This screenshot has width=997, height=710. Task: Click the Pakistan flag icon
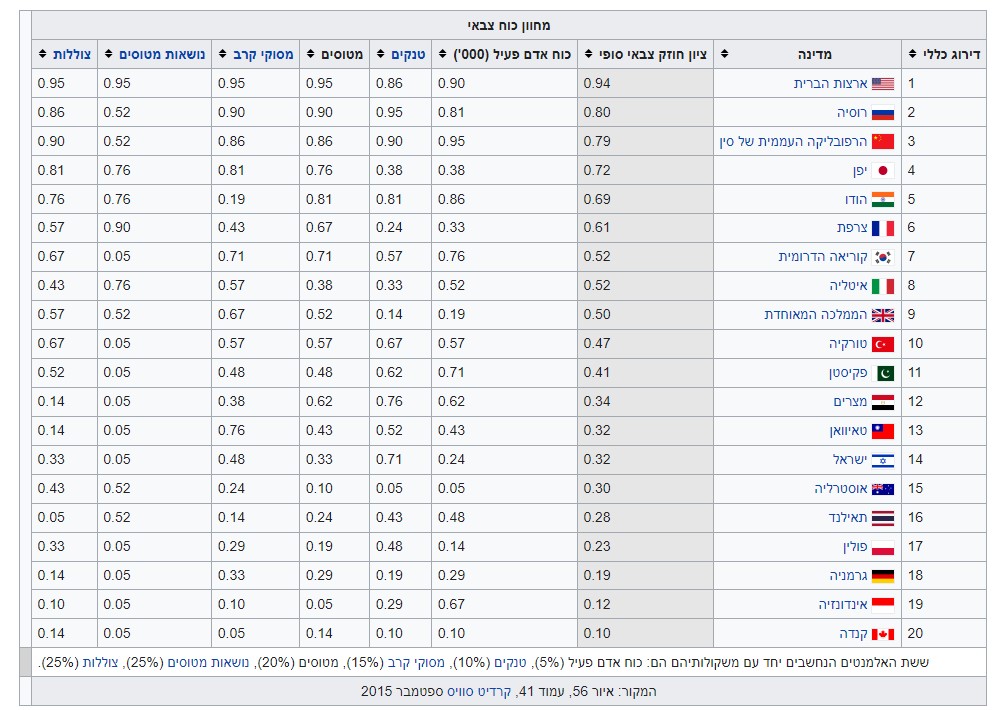pyautogui.click(x=882, y=373)
